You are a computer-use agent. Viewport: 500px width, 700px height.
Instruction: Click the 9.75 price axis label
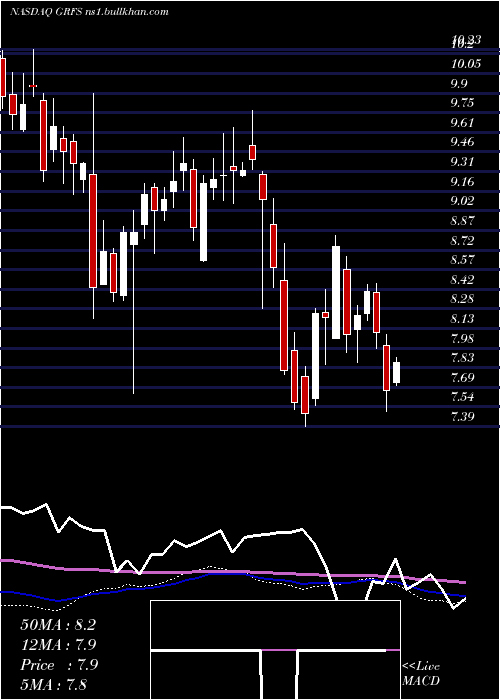coord(462,103)
